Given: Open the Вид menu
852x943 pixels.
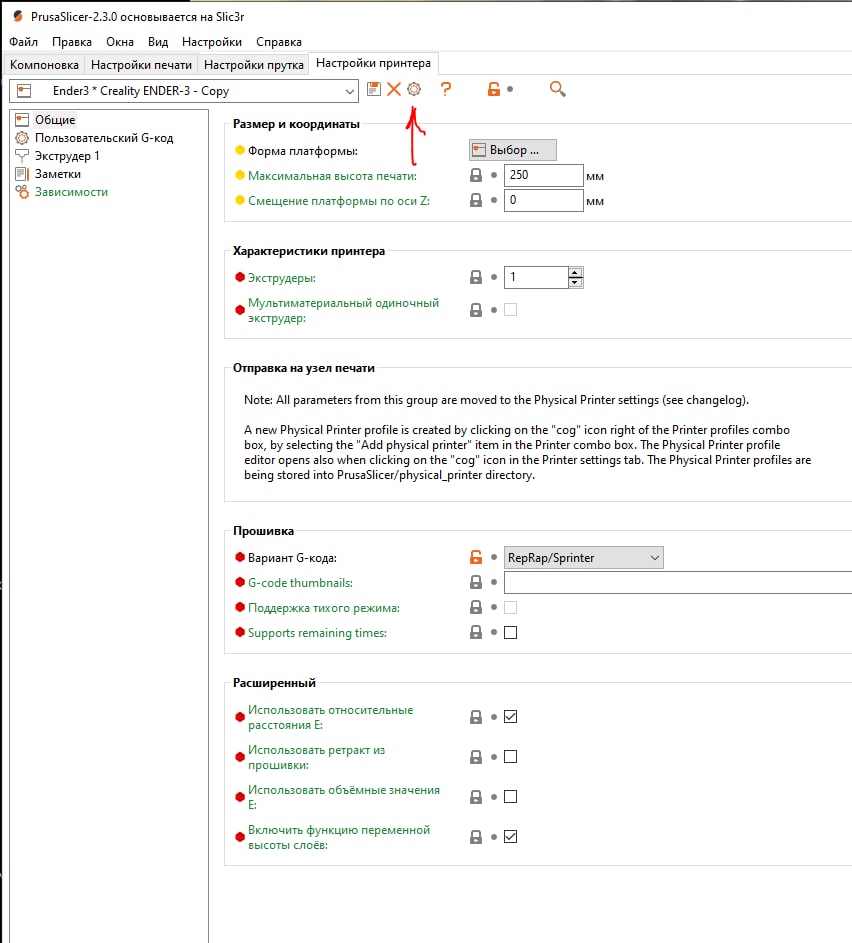Looking at the screenshot, I should (x=158, y=41).
